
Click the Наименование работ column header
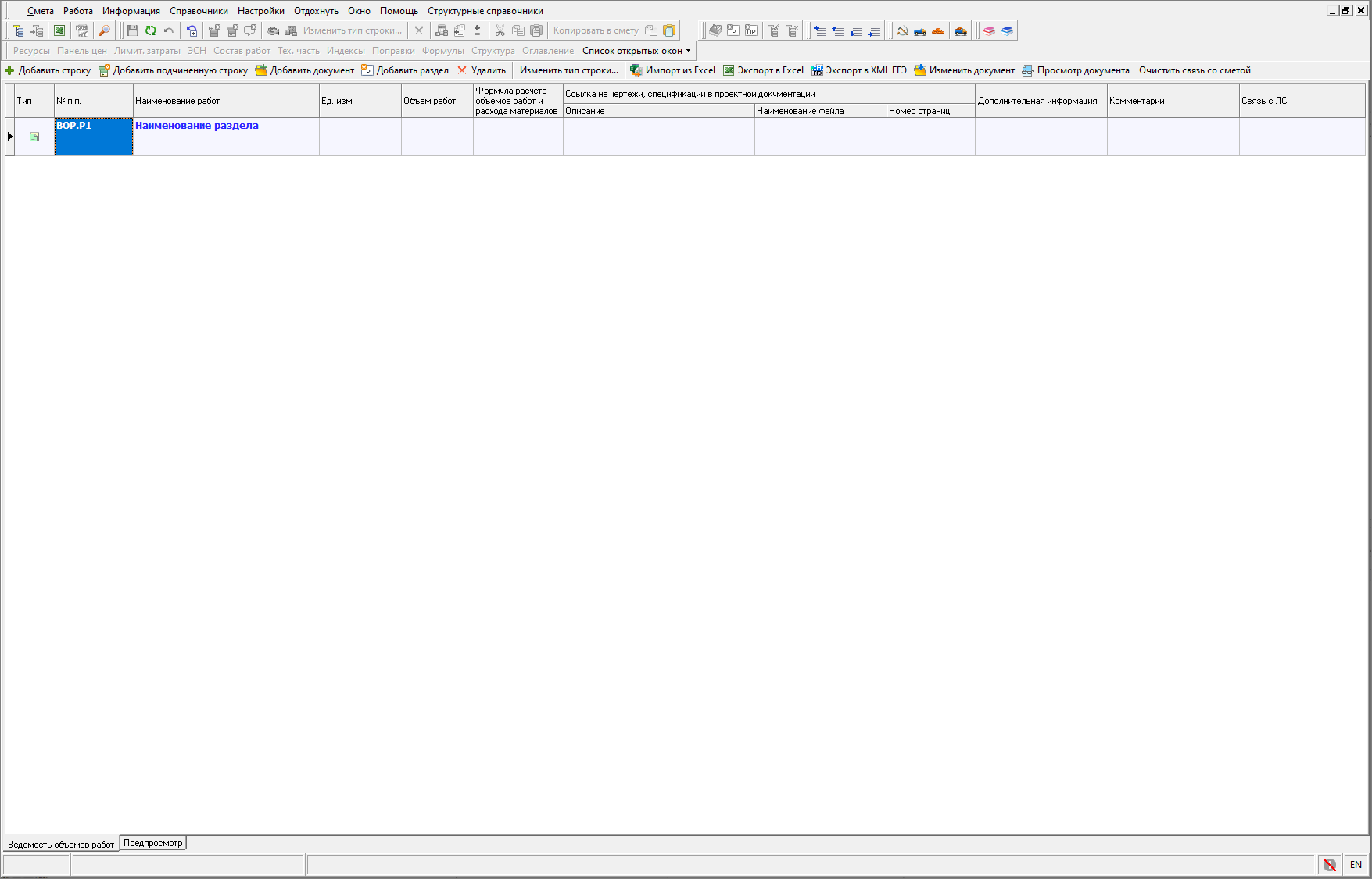(226, 101)
